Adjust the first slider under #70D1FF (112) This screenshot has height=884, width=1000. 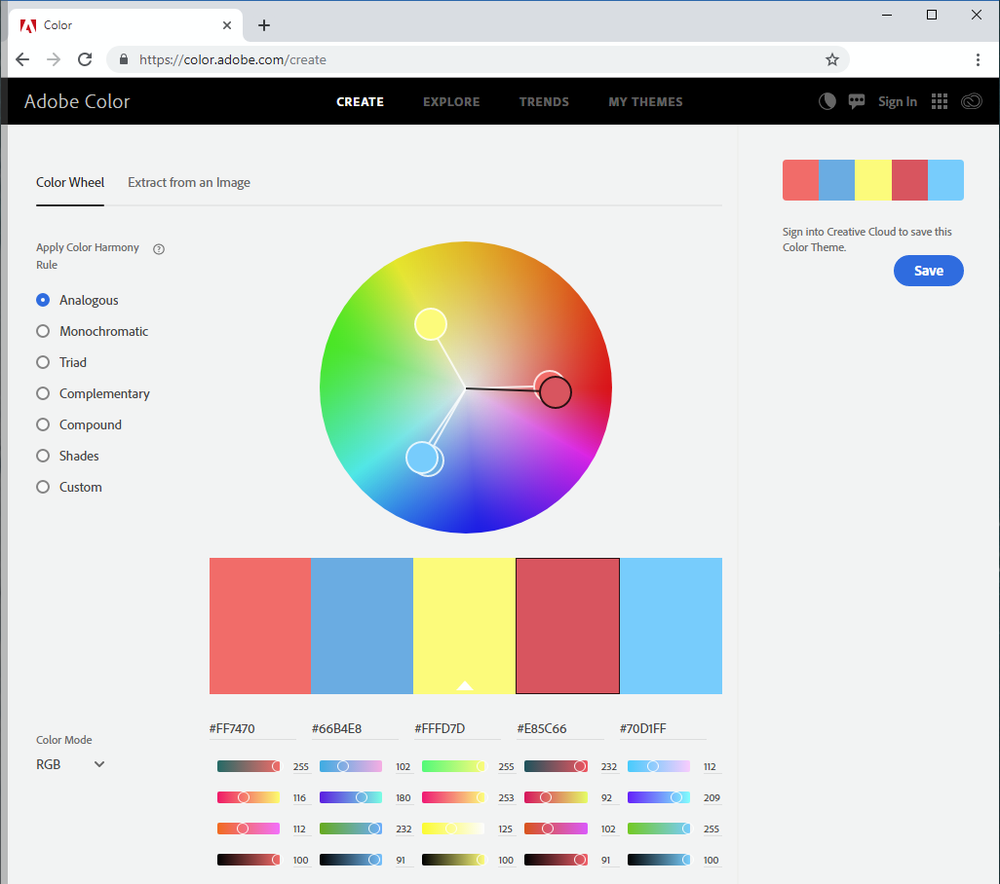[x=659, y=766]
